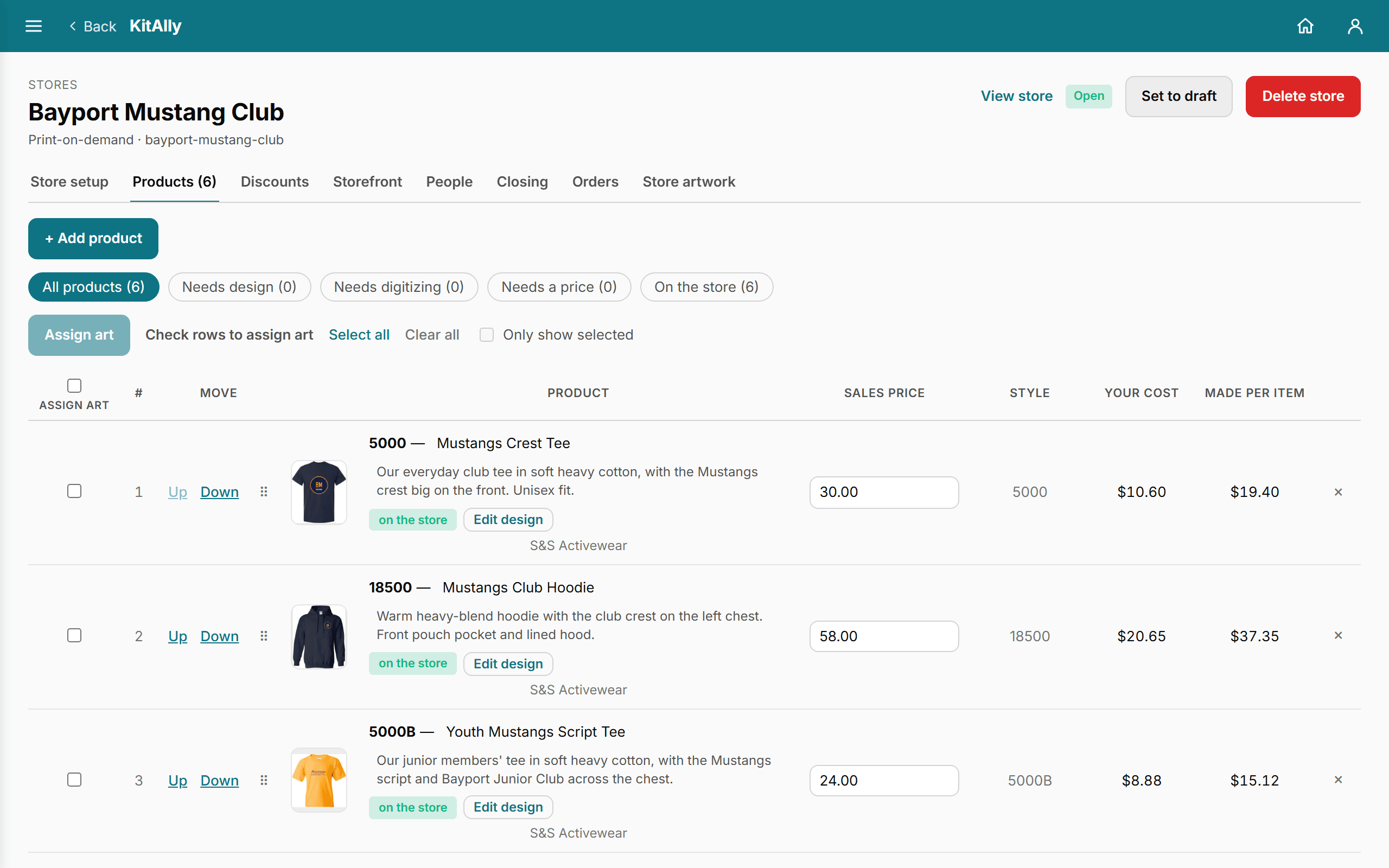Click the 5000B style value

[1029, 780]
